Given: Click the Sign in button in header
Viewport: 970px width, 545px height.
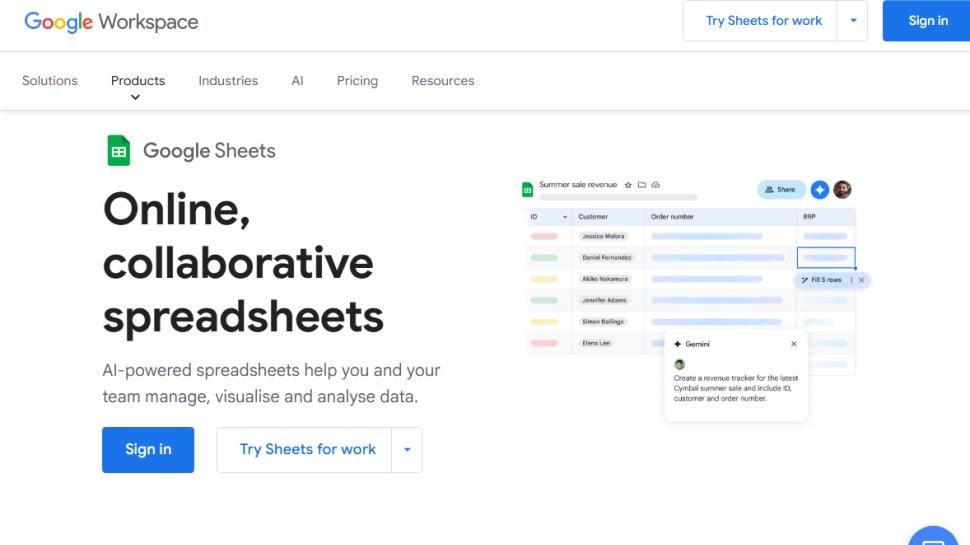Looking at the screenshot, I should [927, 21].
